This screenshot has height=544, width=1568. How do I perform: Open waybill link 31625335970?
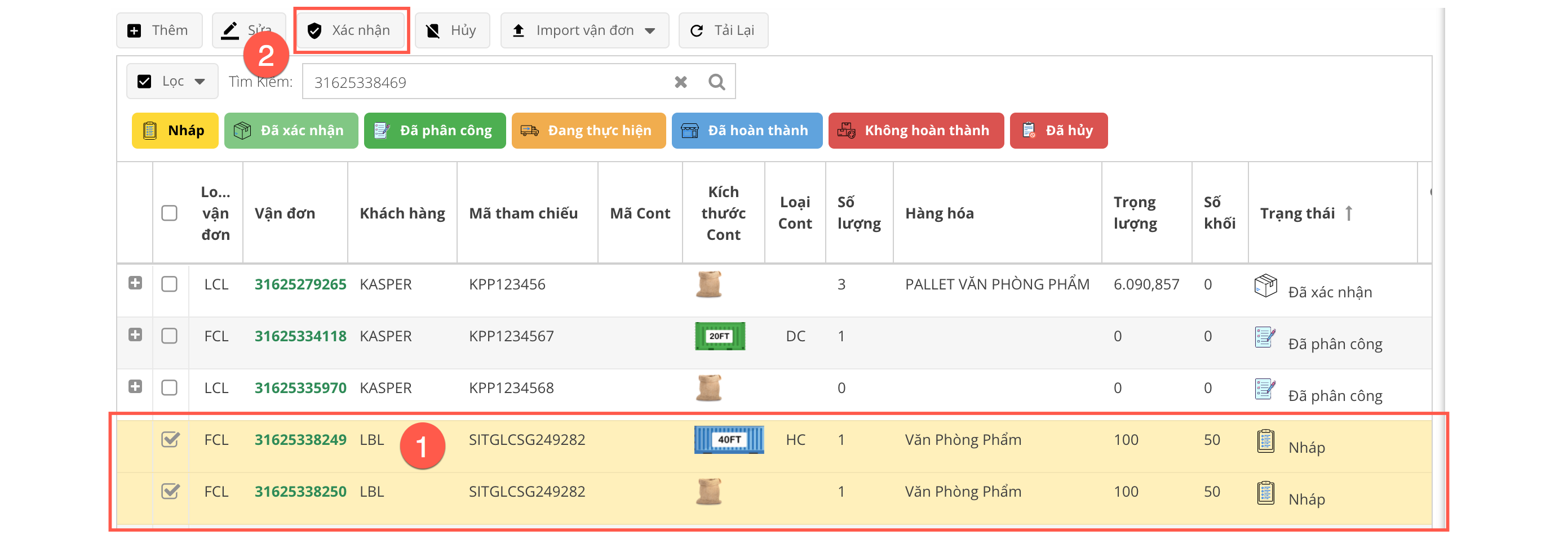coord(300,387)
